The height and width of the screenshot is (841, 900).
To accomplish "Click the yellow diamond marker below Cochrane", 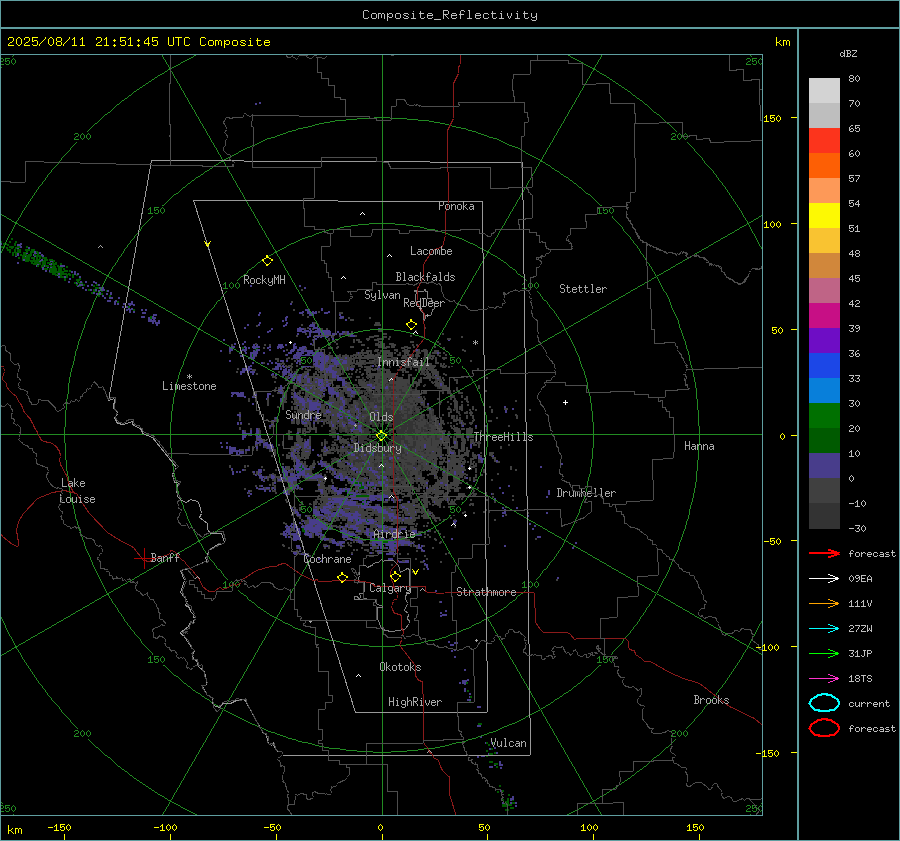I will (x=342, y=577).
